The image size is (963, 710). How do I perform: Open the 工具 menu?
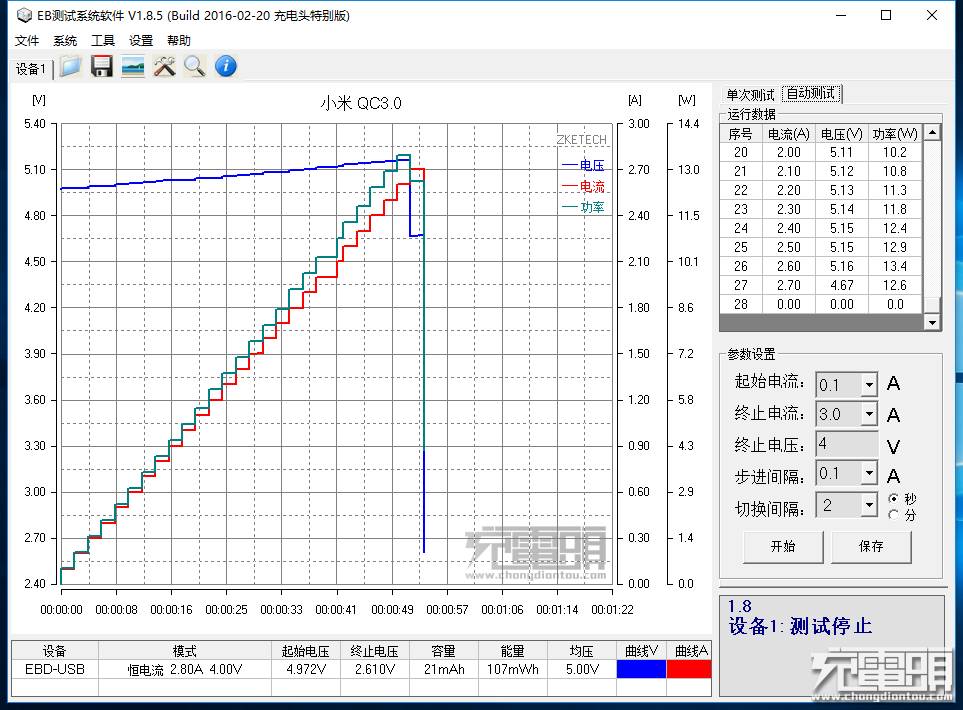point(103,41)
